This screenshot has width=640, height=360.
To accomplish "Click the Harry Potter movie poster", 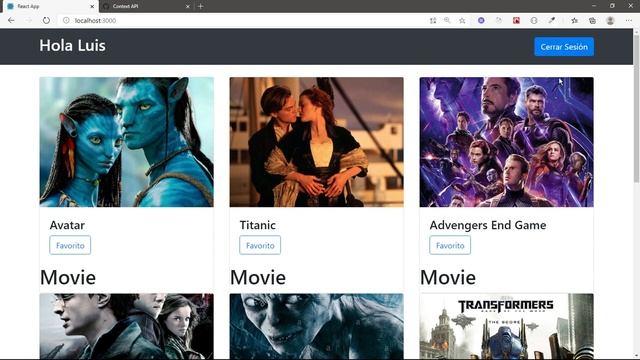I will (x=127, y=326).
